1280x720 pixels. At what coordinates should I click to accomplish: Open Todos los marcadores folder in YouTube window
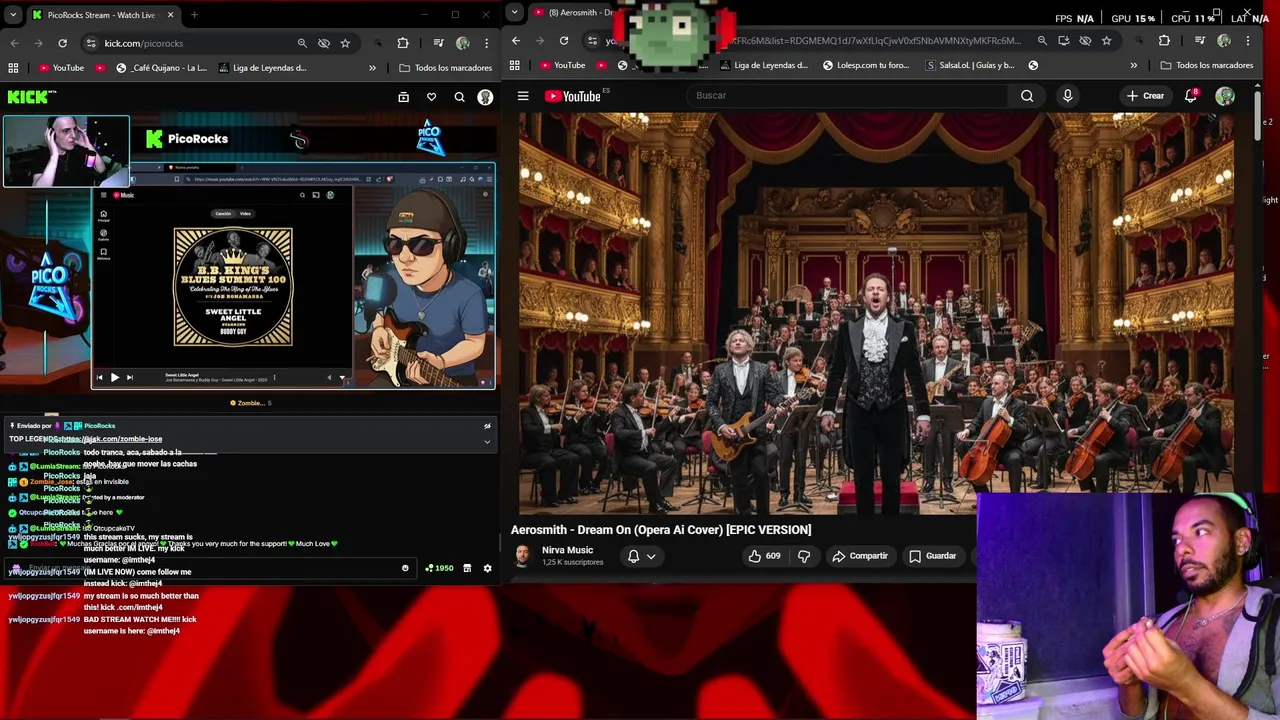[1207, 65]
